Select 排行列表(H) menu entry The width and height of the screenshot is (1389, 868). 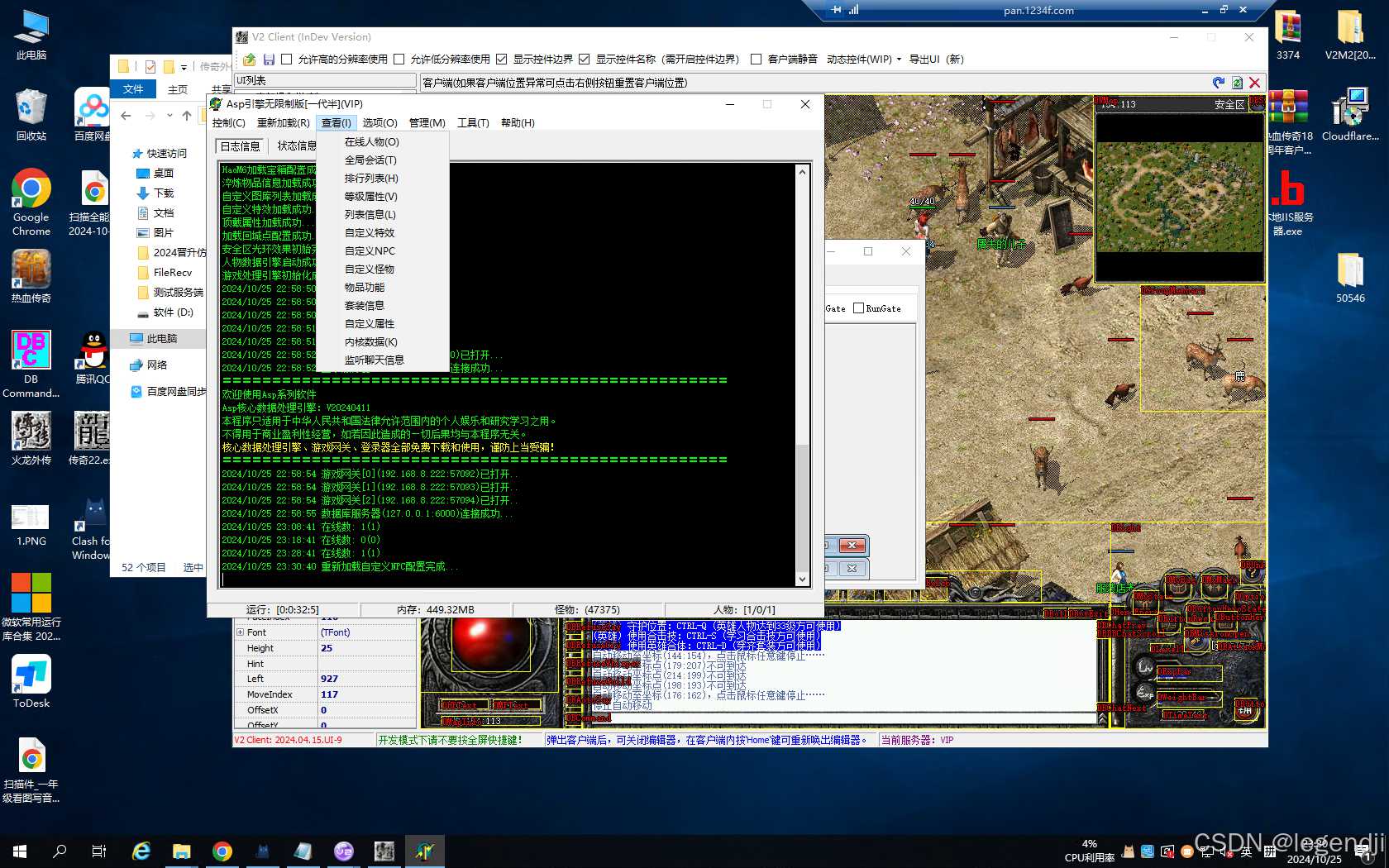(371, 179)
